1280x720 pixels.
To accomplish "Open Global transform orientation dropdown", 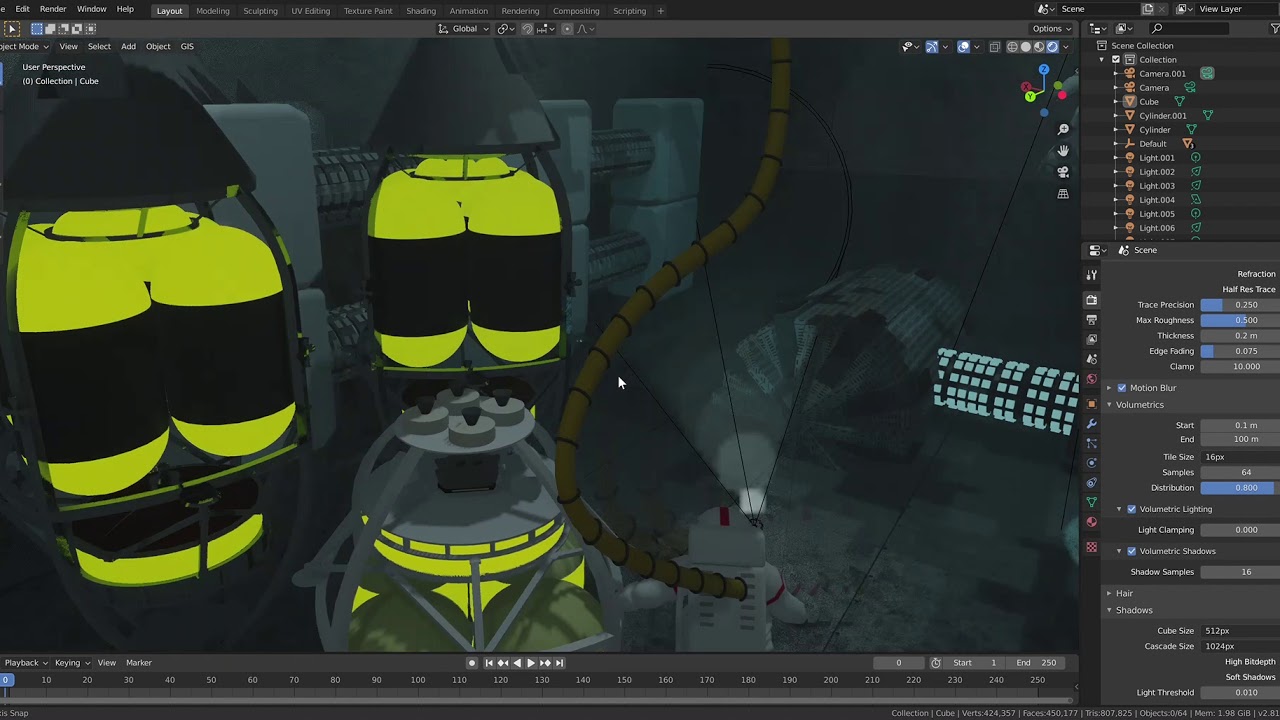I will click(x=464, y=28).
